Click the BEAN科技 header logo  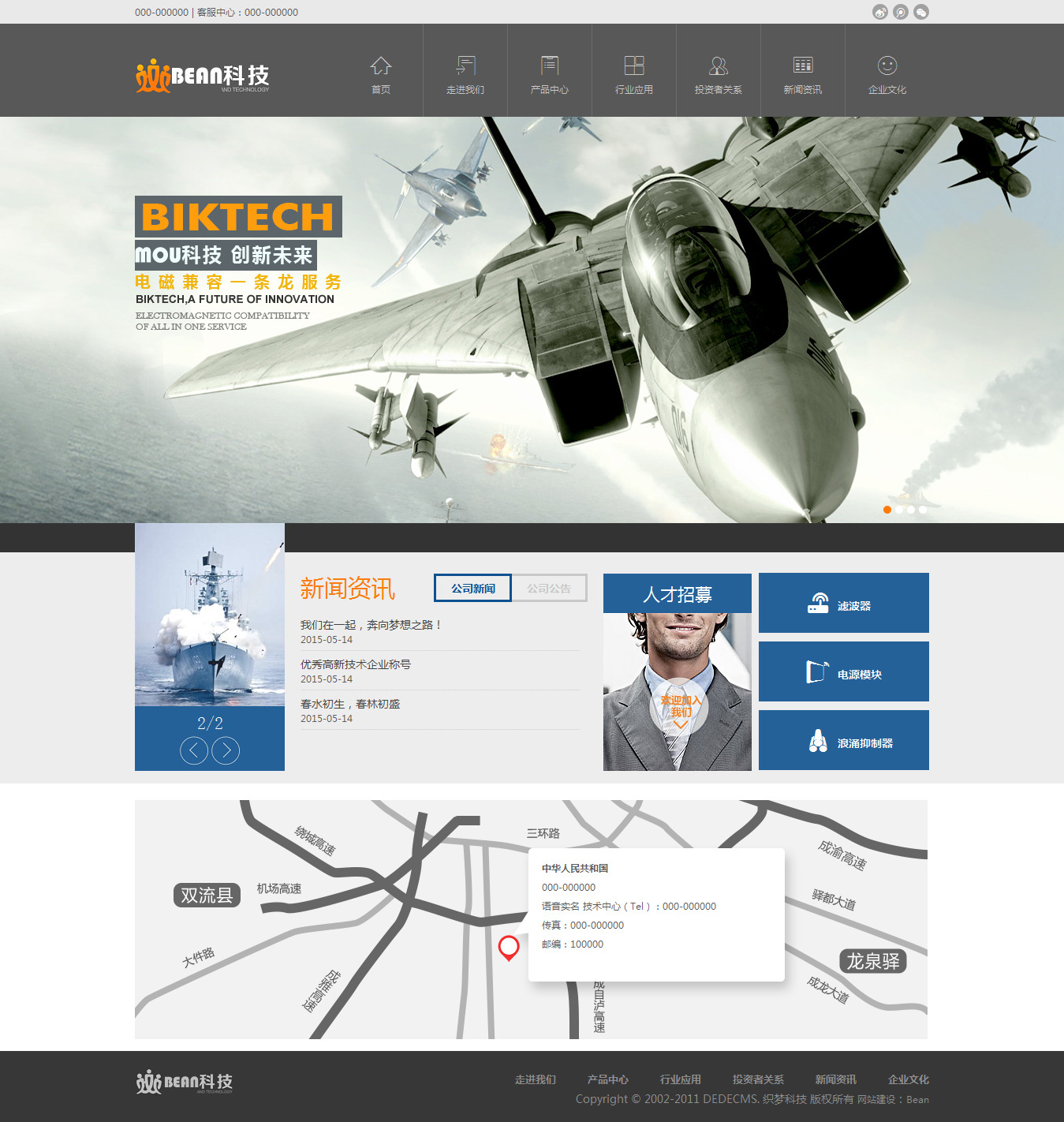203,76
